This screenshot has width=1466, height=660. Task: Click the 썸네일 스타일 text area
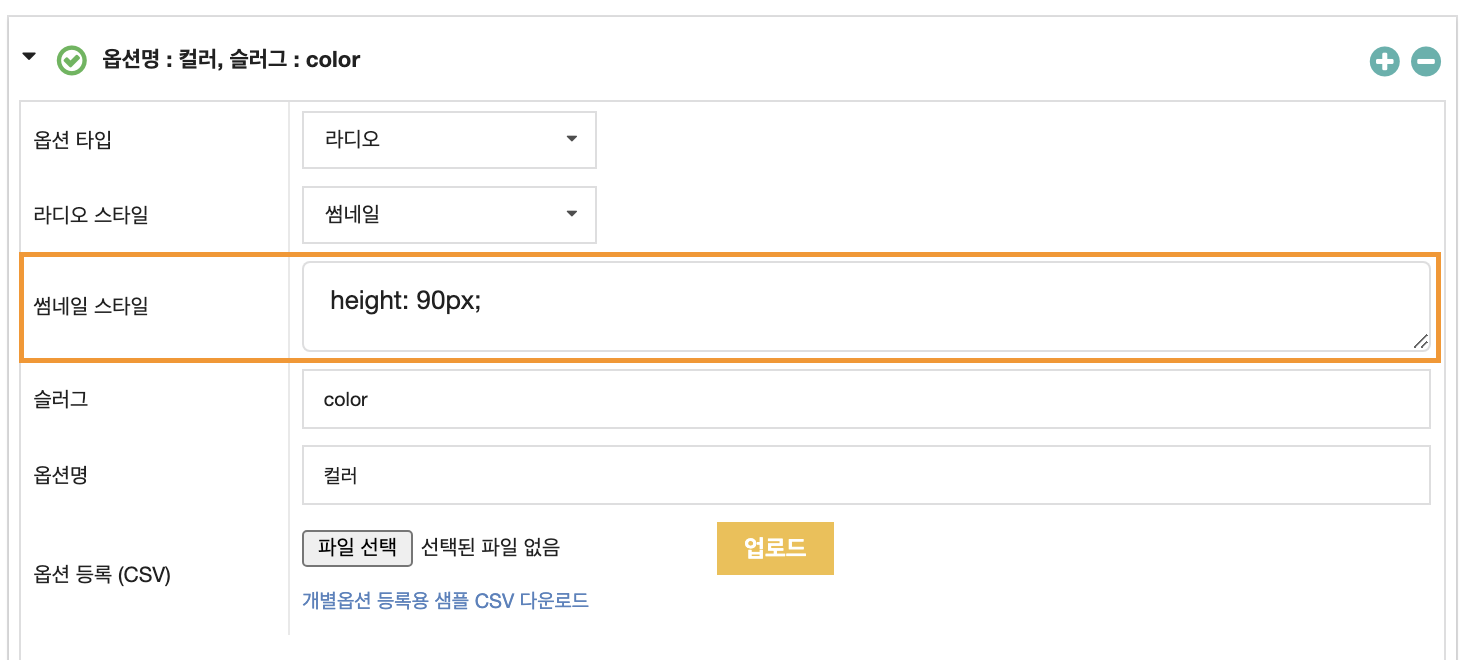pos(866,307)
